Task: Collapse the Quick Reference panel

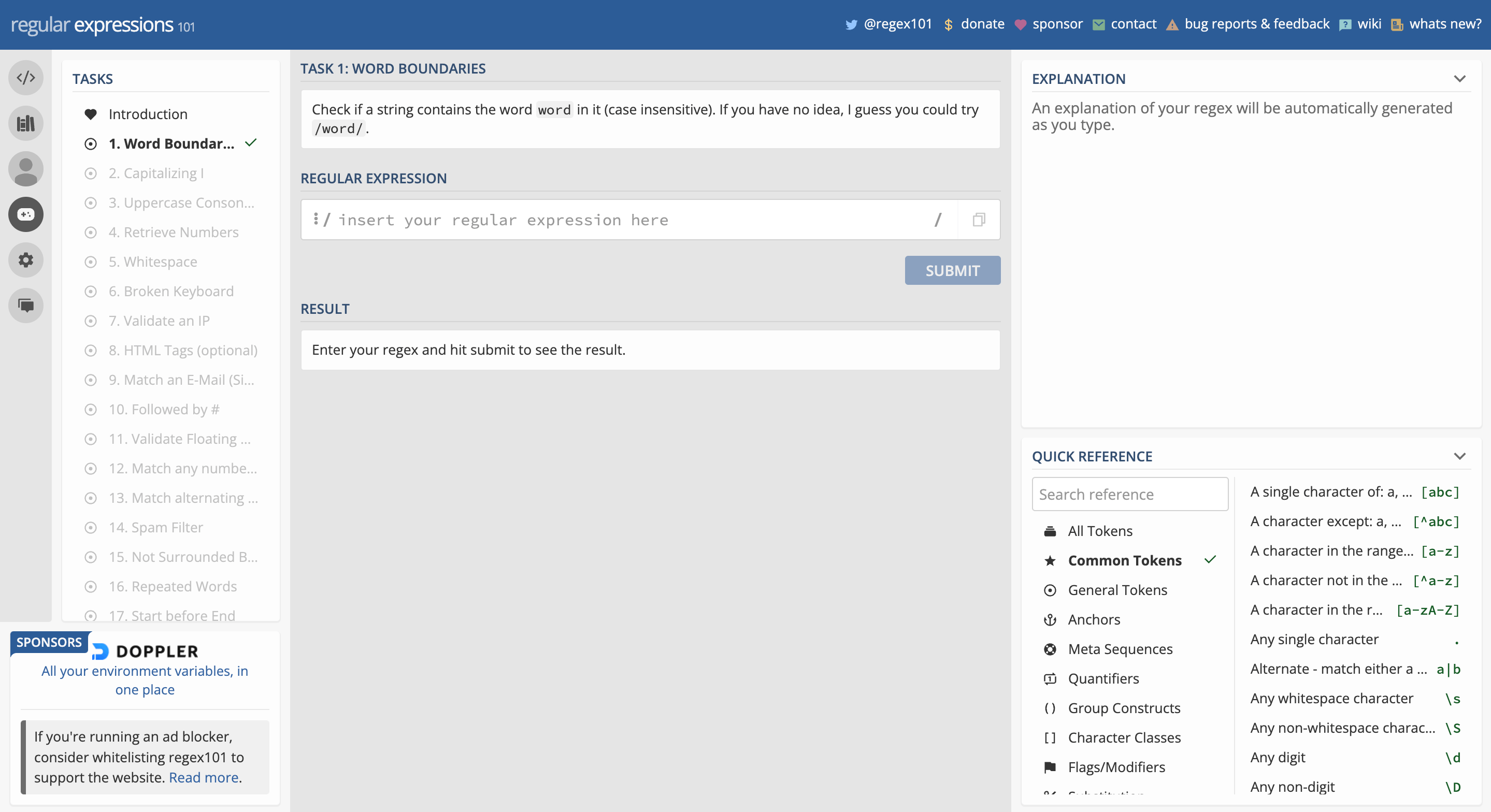Action: [x=1459, y=457]
